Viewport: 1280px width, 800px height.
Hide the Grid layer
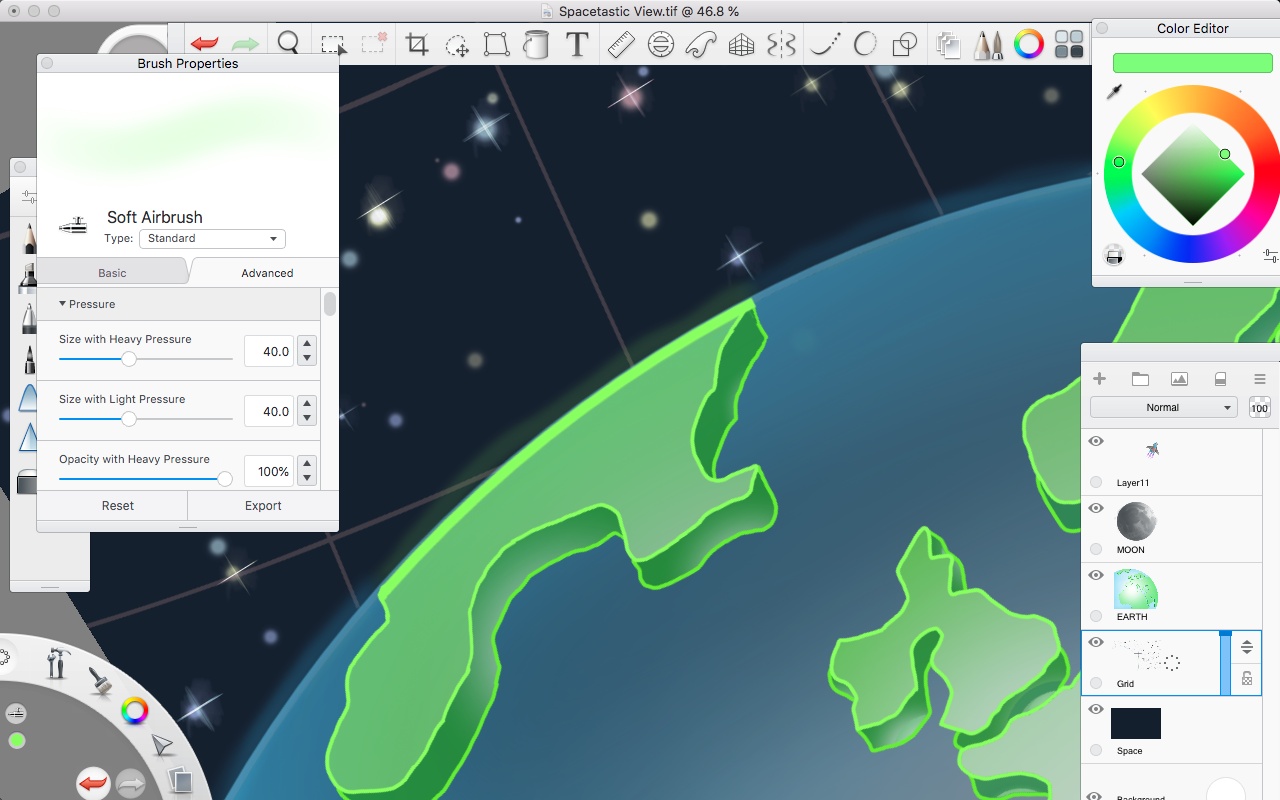[x=1096, y=642]
